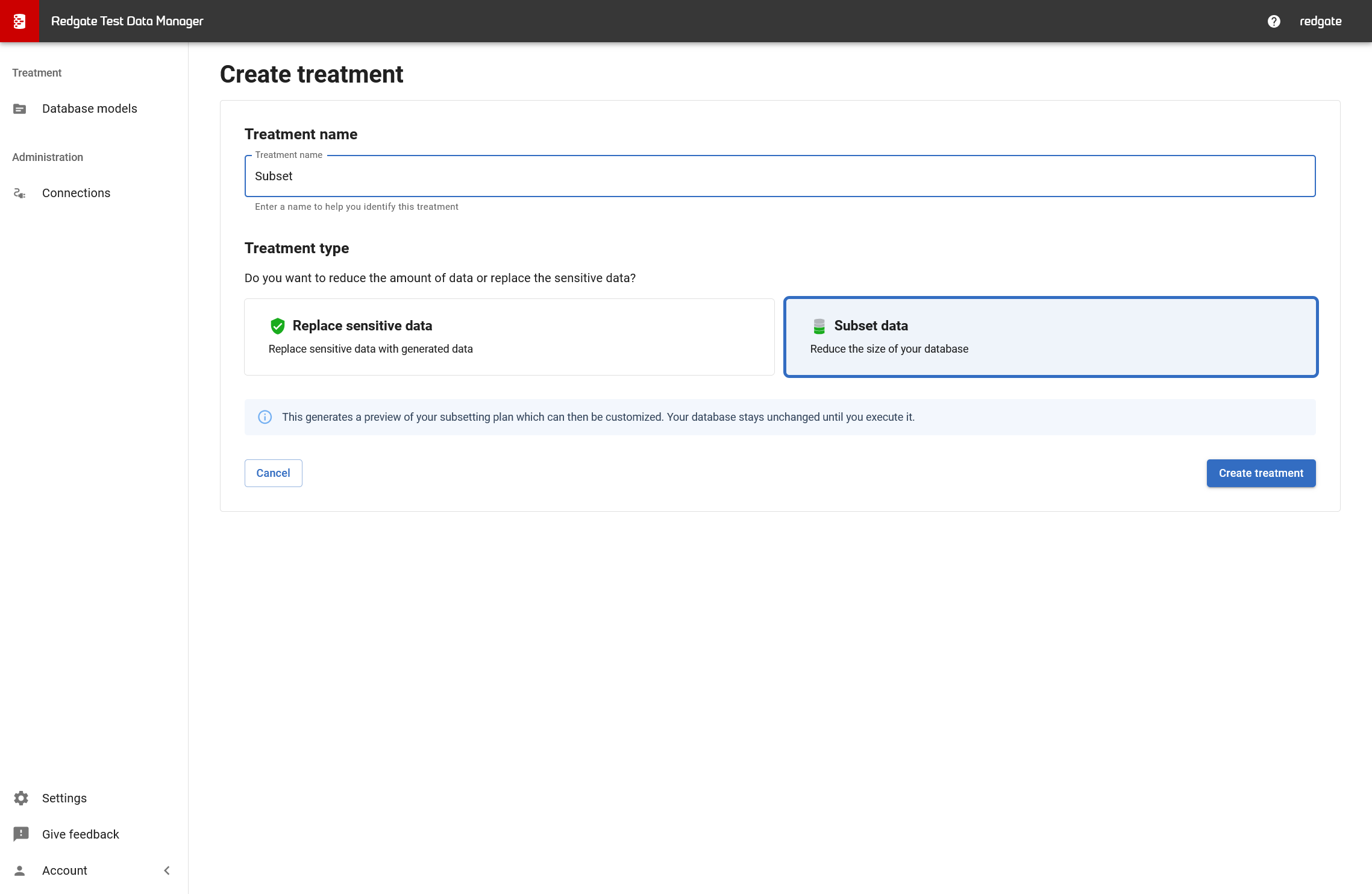Click the Settings gear icon
This screenshot has height=894, width=1372.
[20, 798]
